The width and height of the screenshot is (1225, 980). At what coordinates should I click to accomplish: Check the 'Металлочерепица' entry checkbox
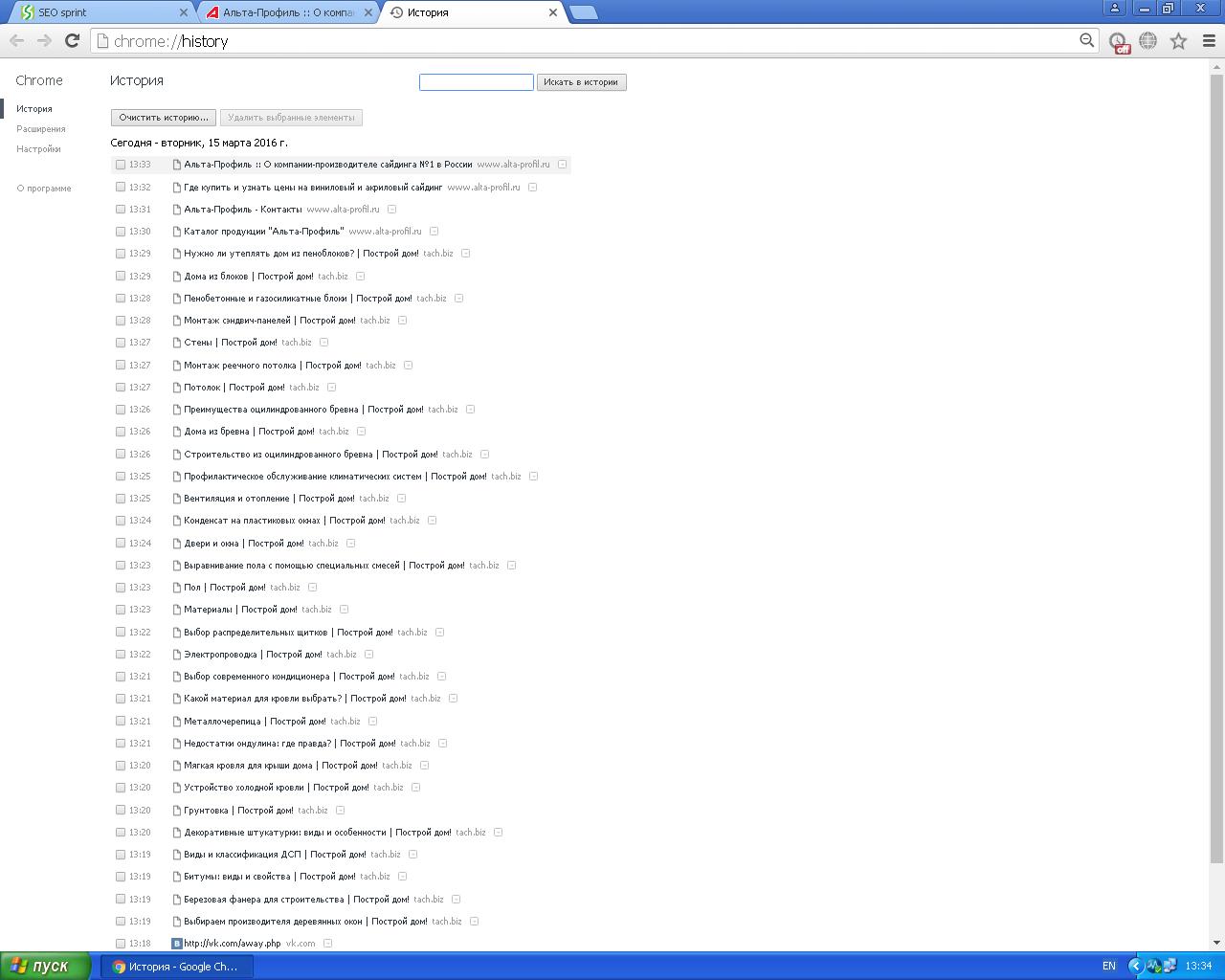click(x=121, y=721)
